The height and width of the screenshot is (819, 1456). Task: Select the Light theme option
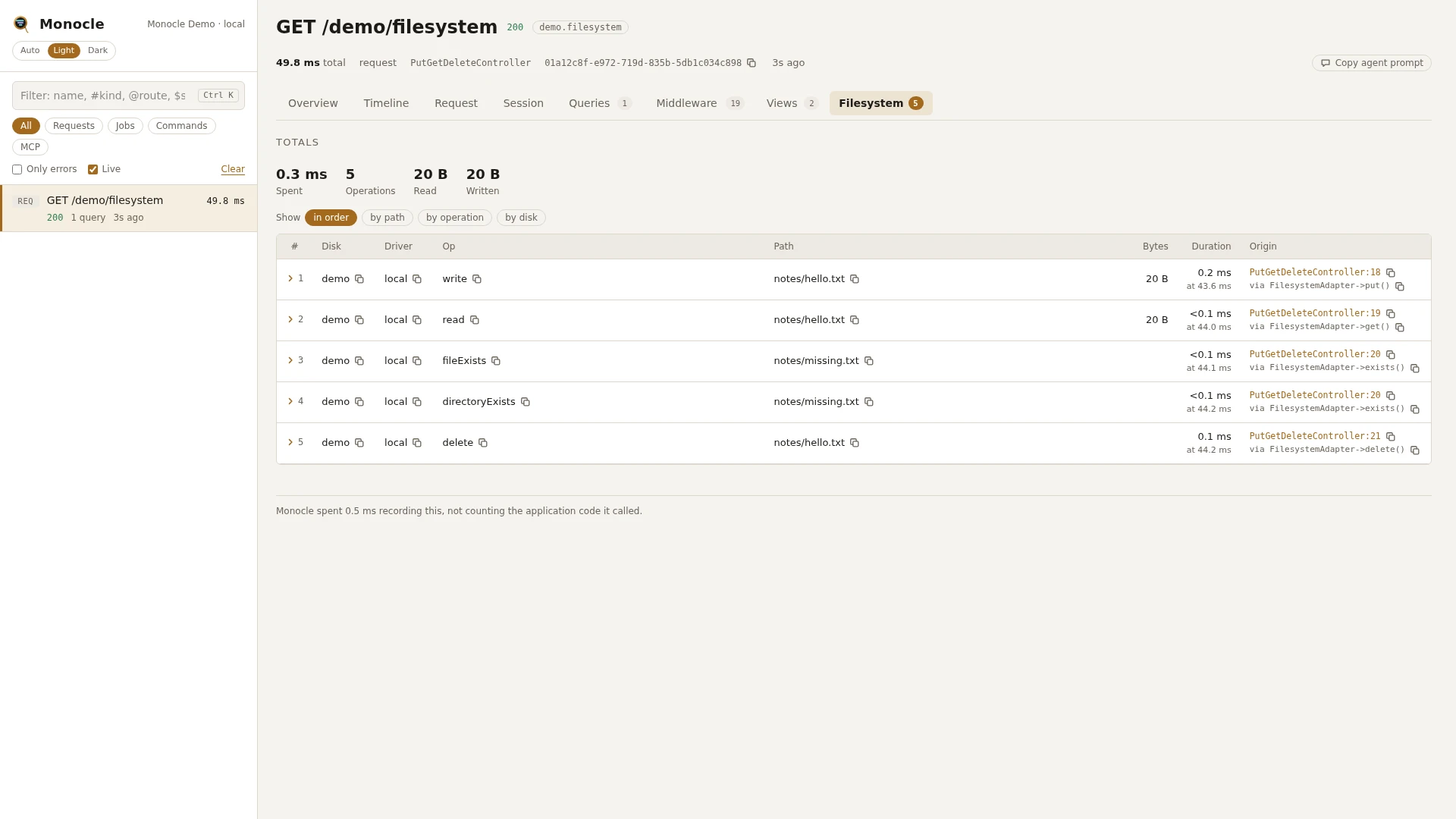pyautogui.click(x=64, y=51)
